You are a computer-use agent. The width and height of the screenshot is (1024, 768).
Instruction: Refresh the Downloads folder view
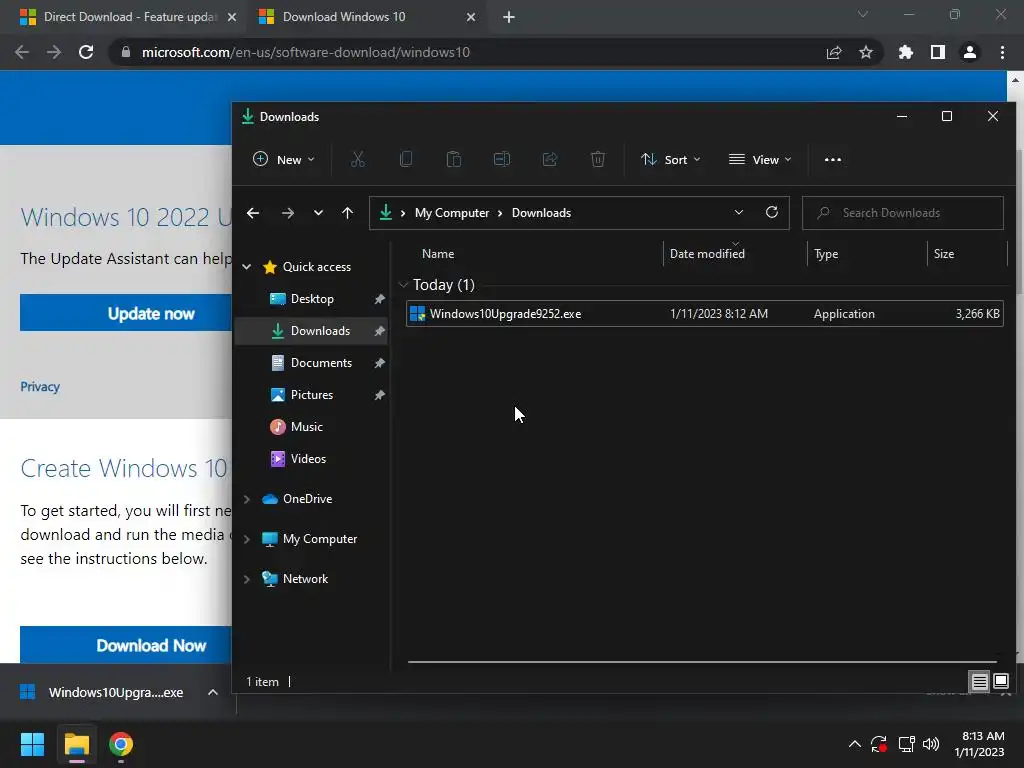[772, 212]
